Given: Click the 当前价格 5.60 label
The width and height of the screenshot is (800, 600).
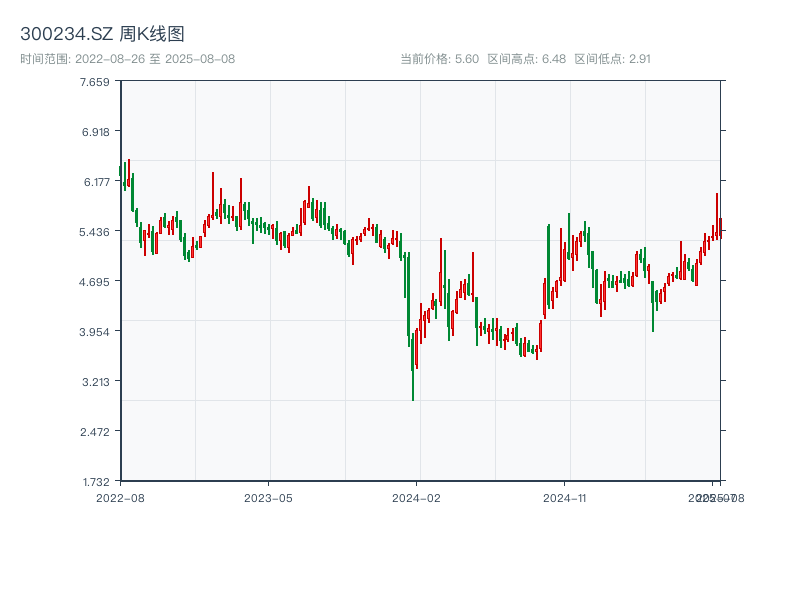Looking at the screenshot, I should click(x=439, y=59).
